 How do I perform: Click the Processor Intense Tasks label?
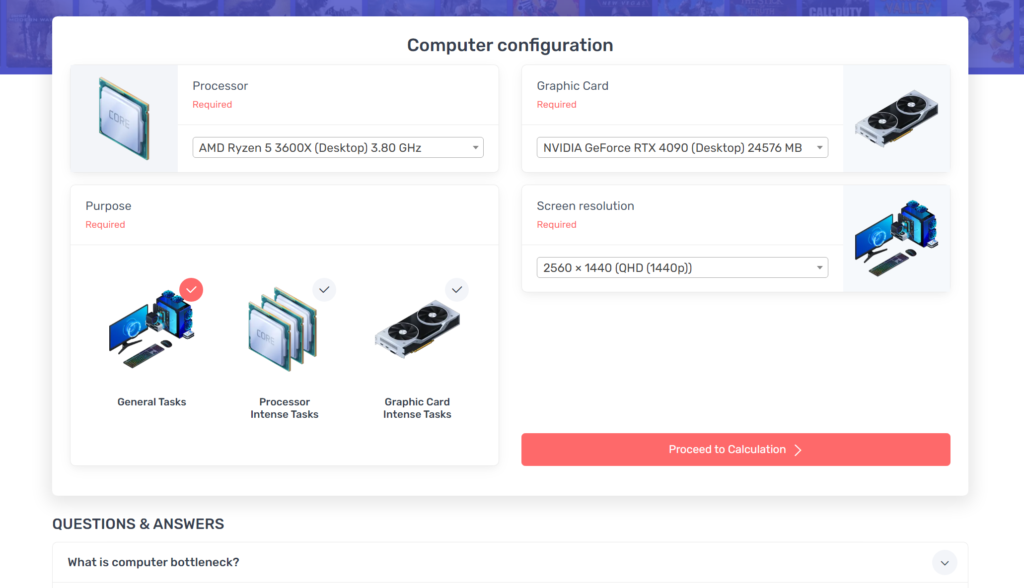point(284,408)
